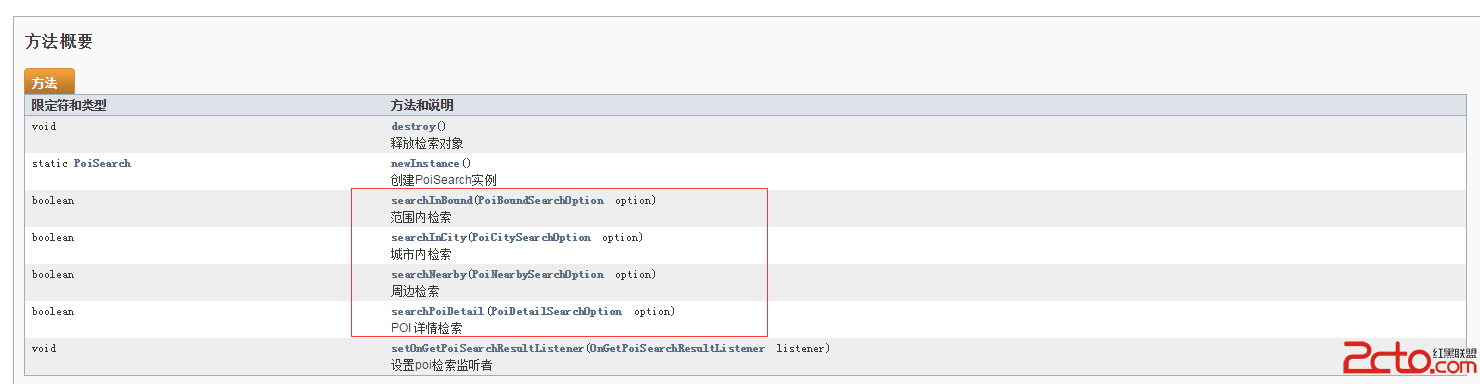Click the searchPoiDetail method link
1480x384 pixels.
tap(437, 311)
